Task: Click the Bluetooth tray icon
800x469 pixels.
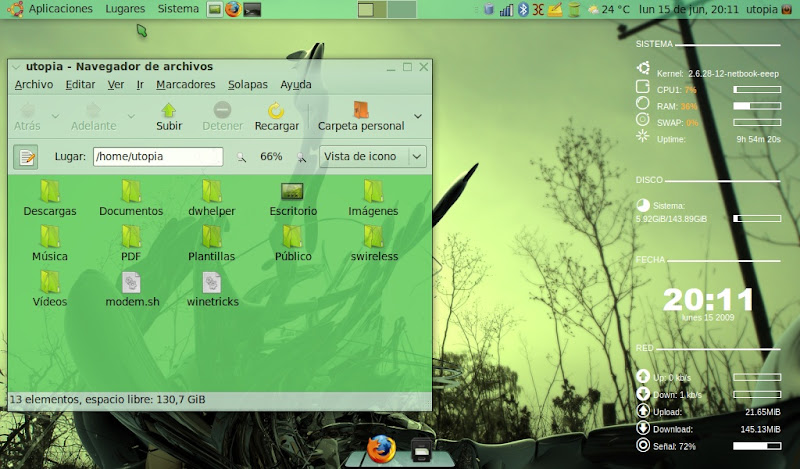Action: click(522, 9)
